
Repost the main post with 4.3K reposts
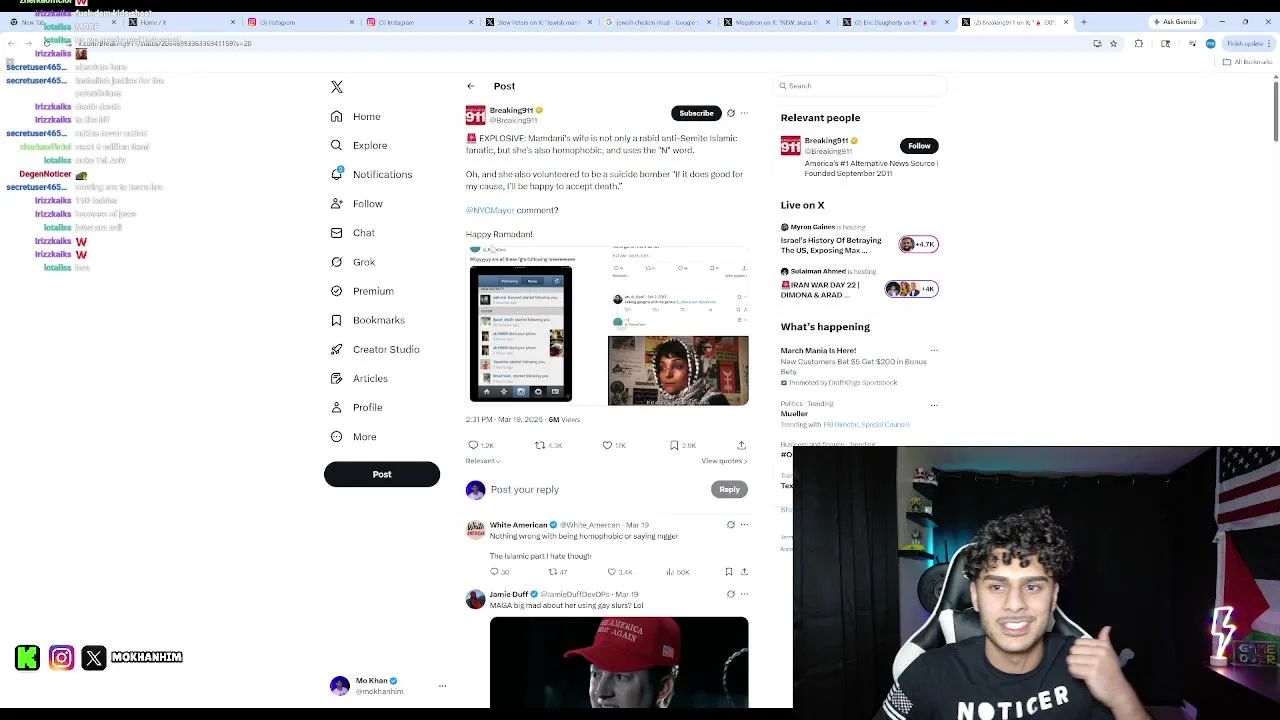coord(548,445)
